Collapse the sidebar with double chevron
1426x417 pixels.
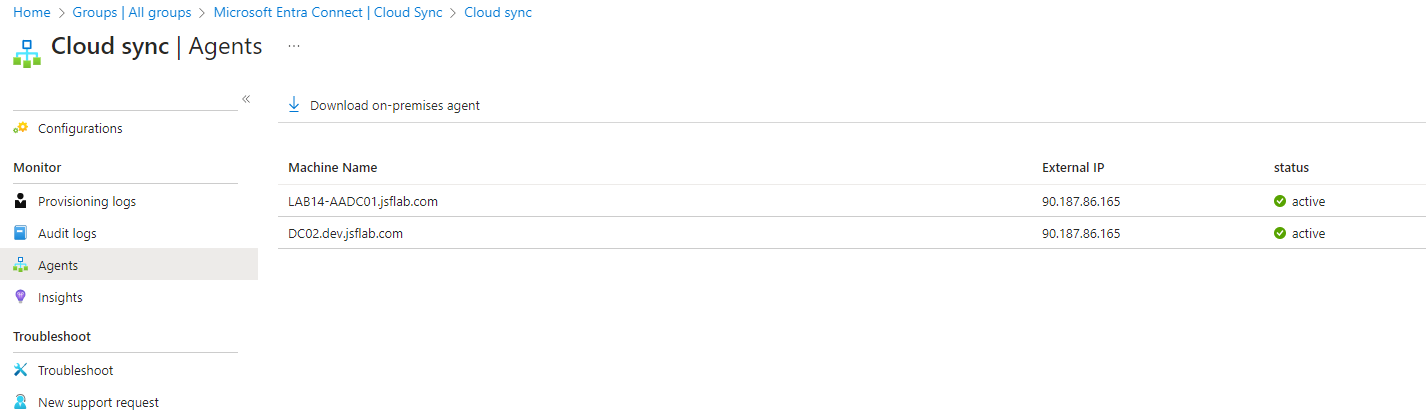[246, 98]
